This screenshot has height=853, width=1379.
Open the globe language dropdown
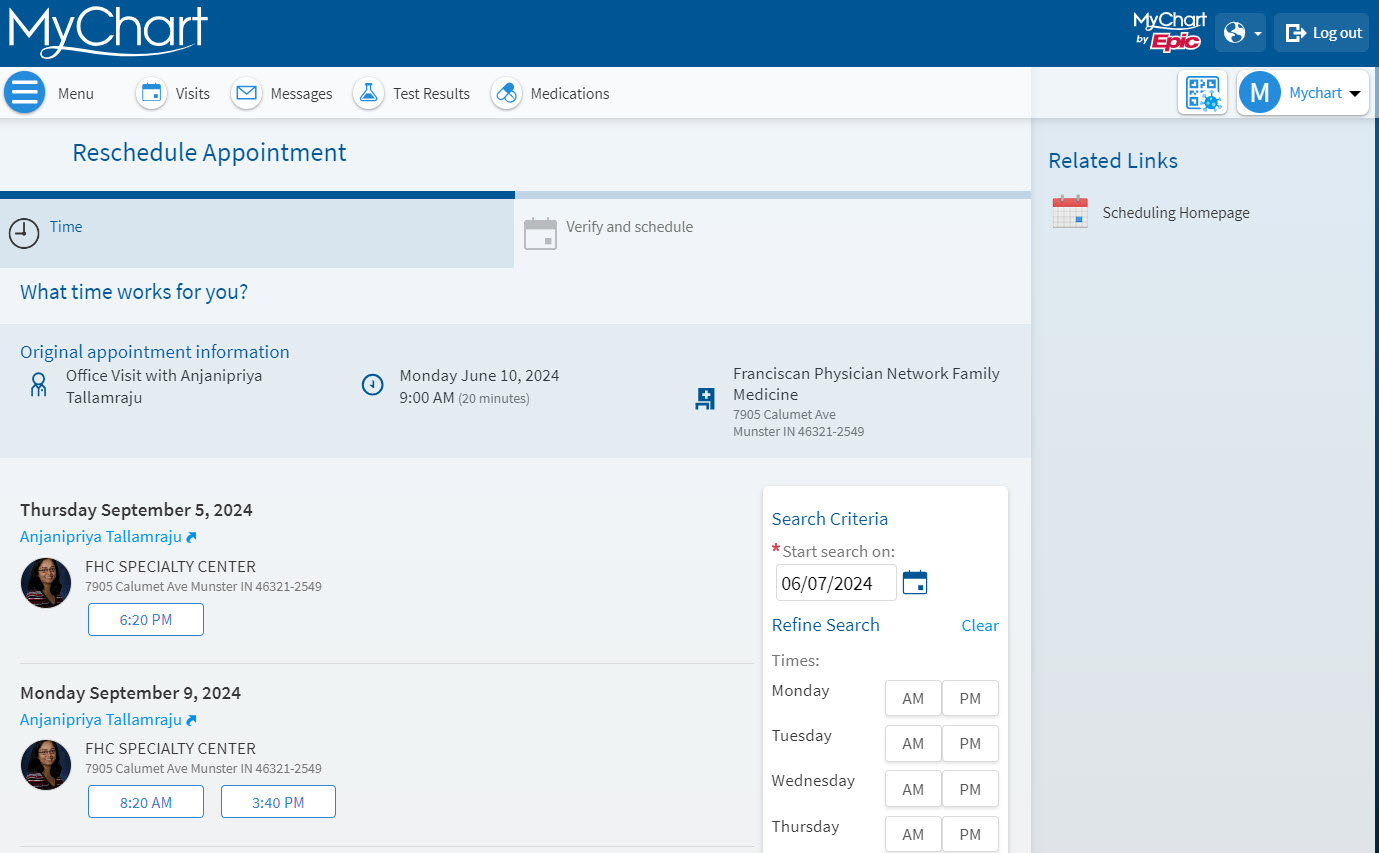tap(1241, 33)
